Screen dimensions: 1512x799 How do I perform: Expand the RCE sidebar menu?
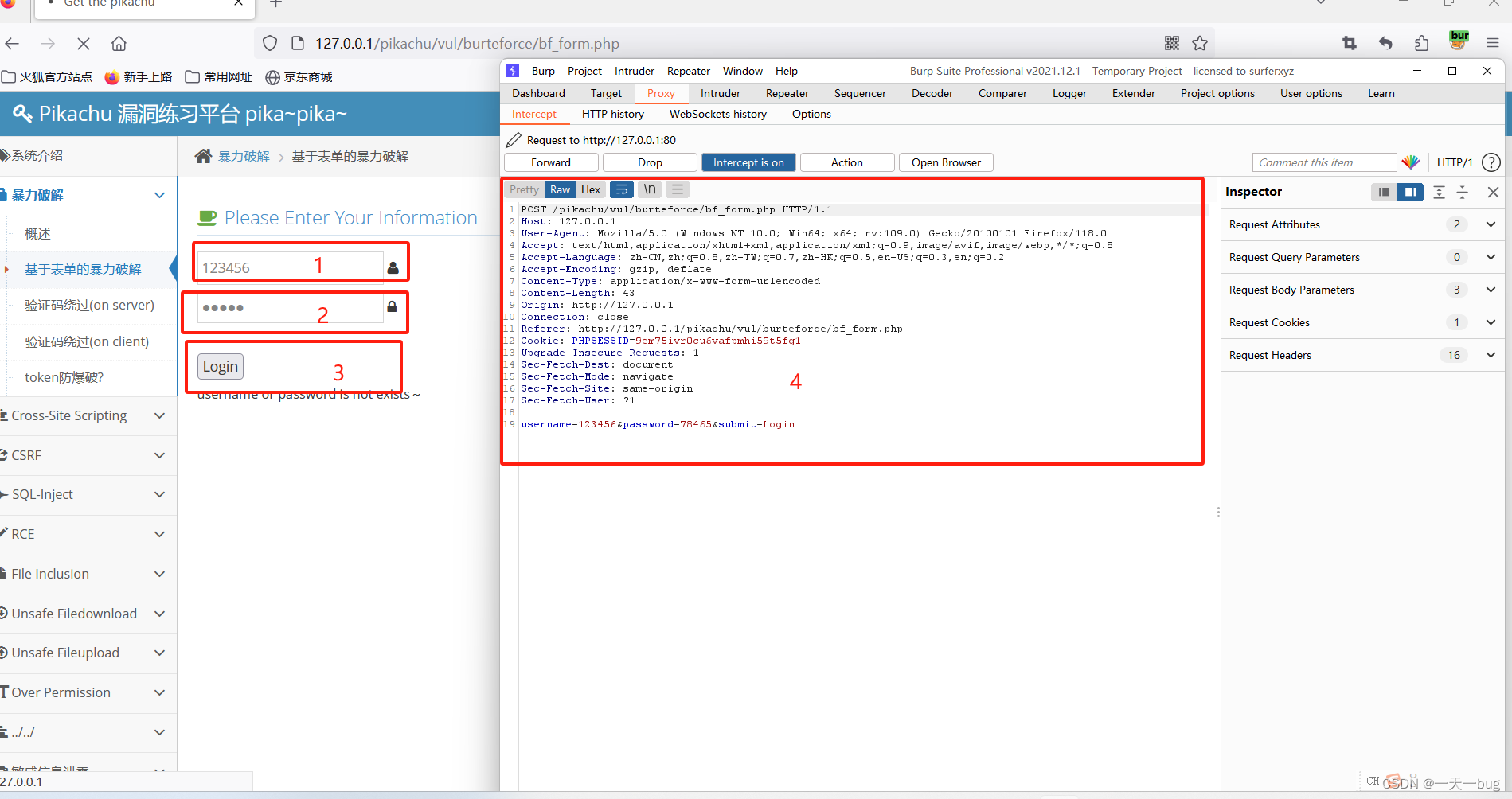pyautogui.click(x=88, y=534)
